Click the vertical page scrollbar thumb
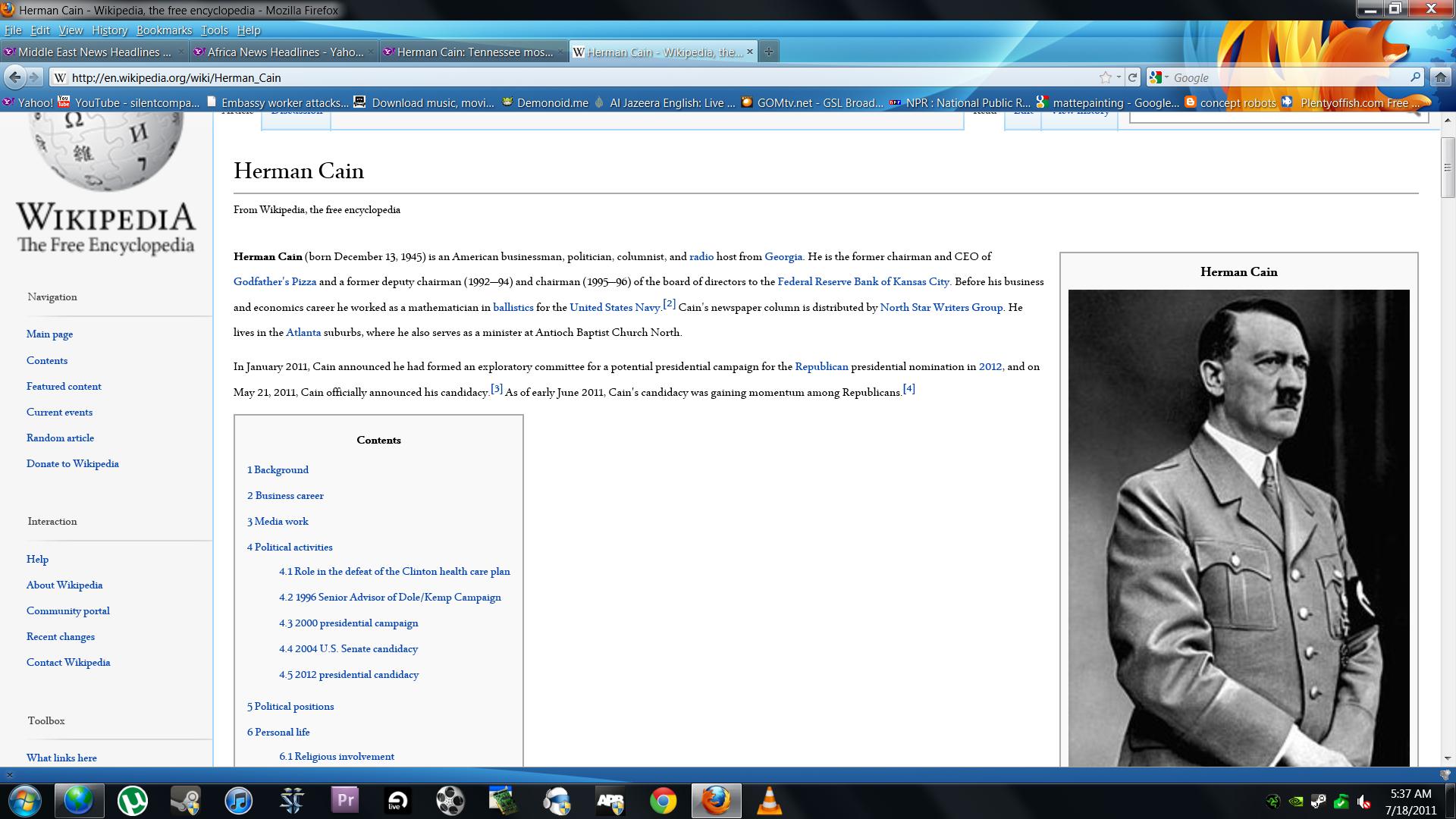 1447,168
